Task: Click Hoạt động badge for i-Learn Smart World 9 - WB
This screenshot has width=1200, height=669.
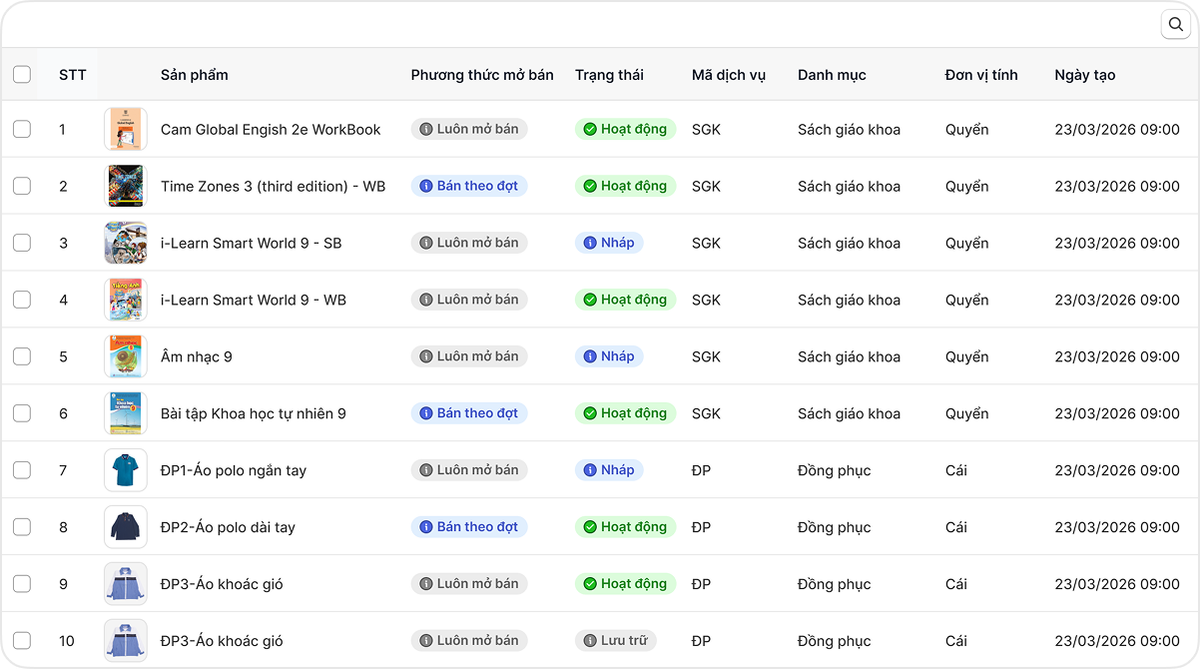Action: click(x=626, y=300)
